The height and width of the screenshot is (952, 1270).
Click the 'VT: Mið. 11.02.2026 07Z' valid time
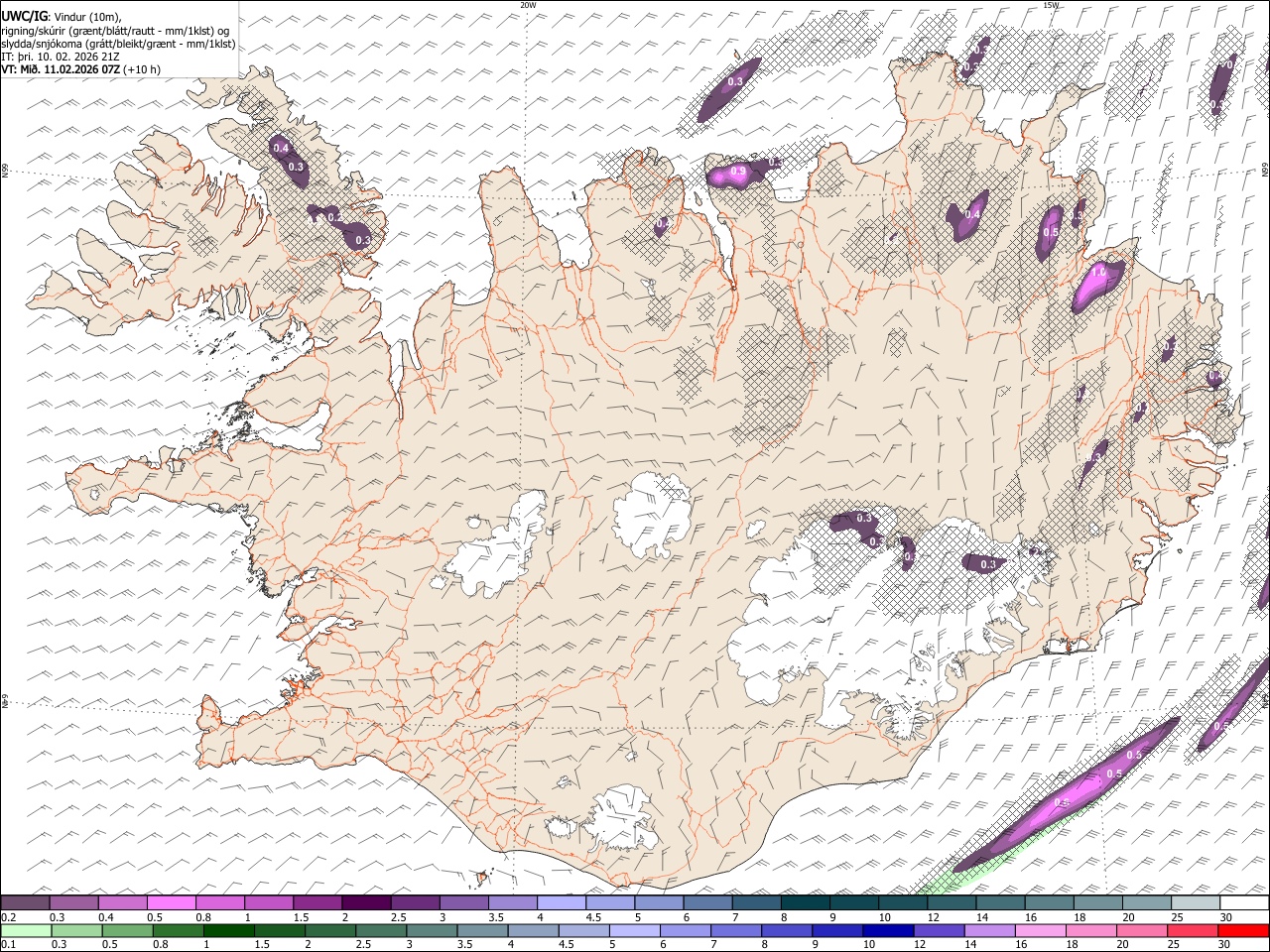(61, 69)
